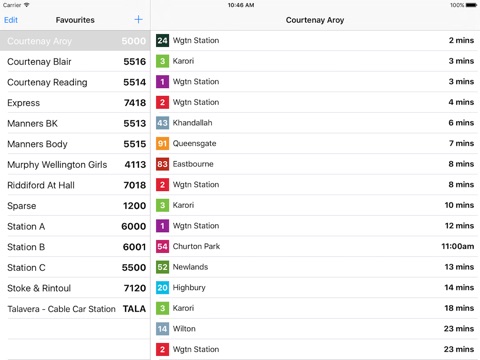Select route 1 Wgtn Station badge at 3 mins
Viewport: 480px width, 360px height.
point(162,82)
